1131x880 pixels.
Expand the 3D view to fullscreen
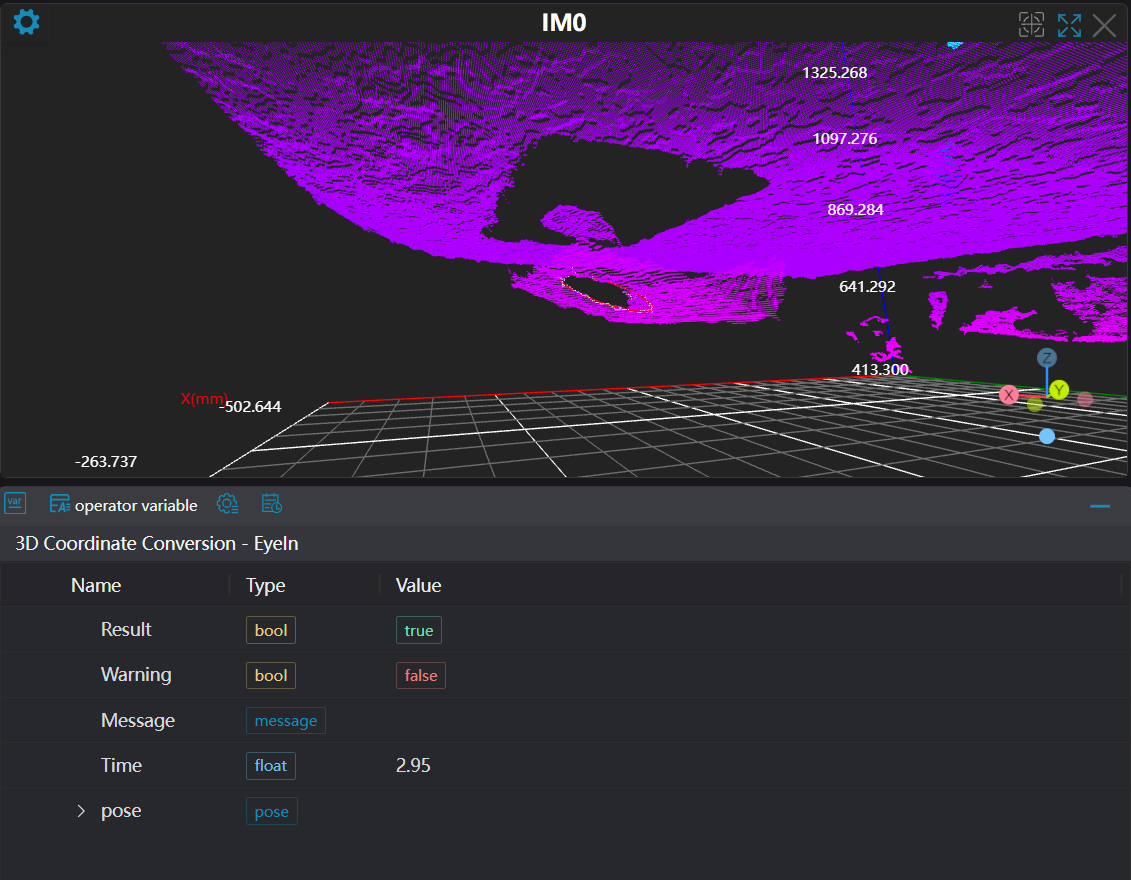(1069, 25)
